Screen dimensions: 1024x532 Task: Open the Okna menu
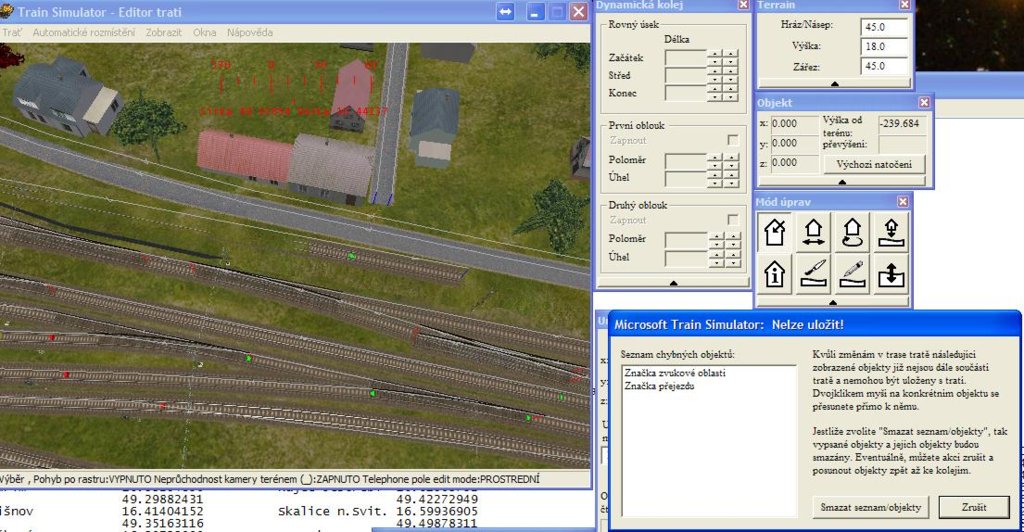click(x=204, y=32)
